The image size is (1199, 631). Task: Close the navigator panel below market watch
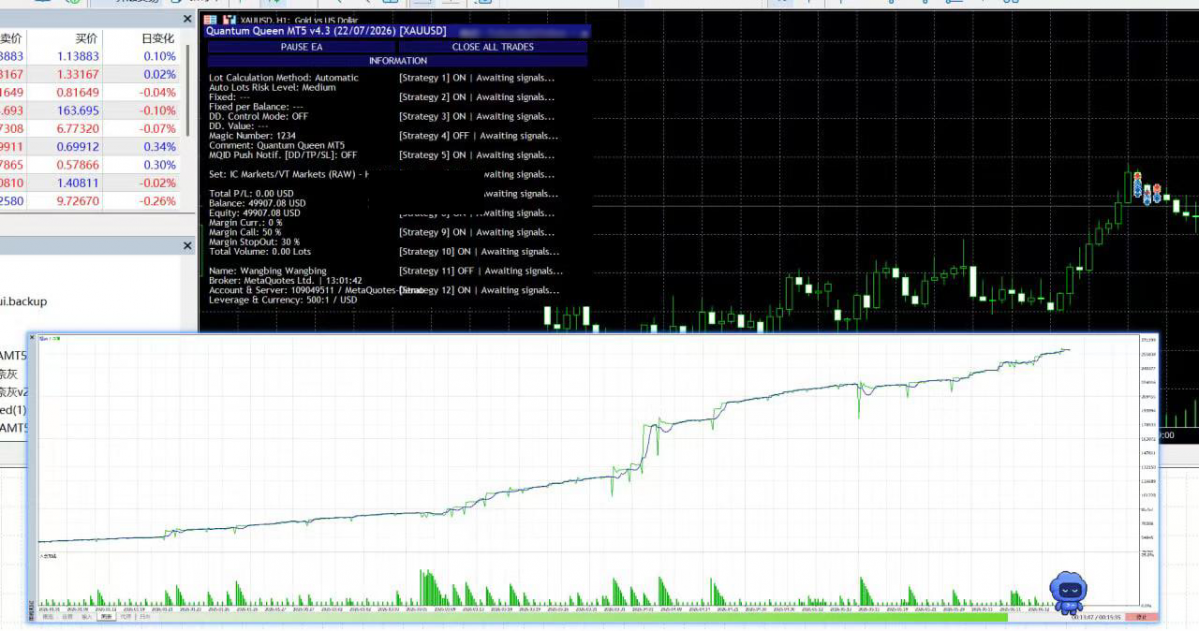point(187,246)
